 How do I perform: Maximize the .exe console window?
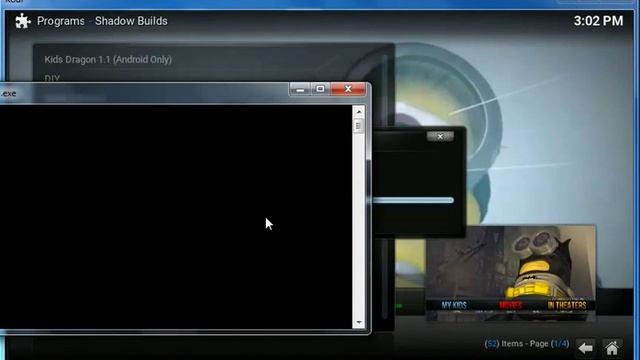coord(320,89)
